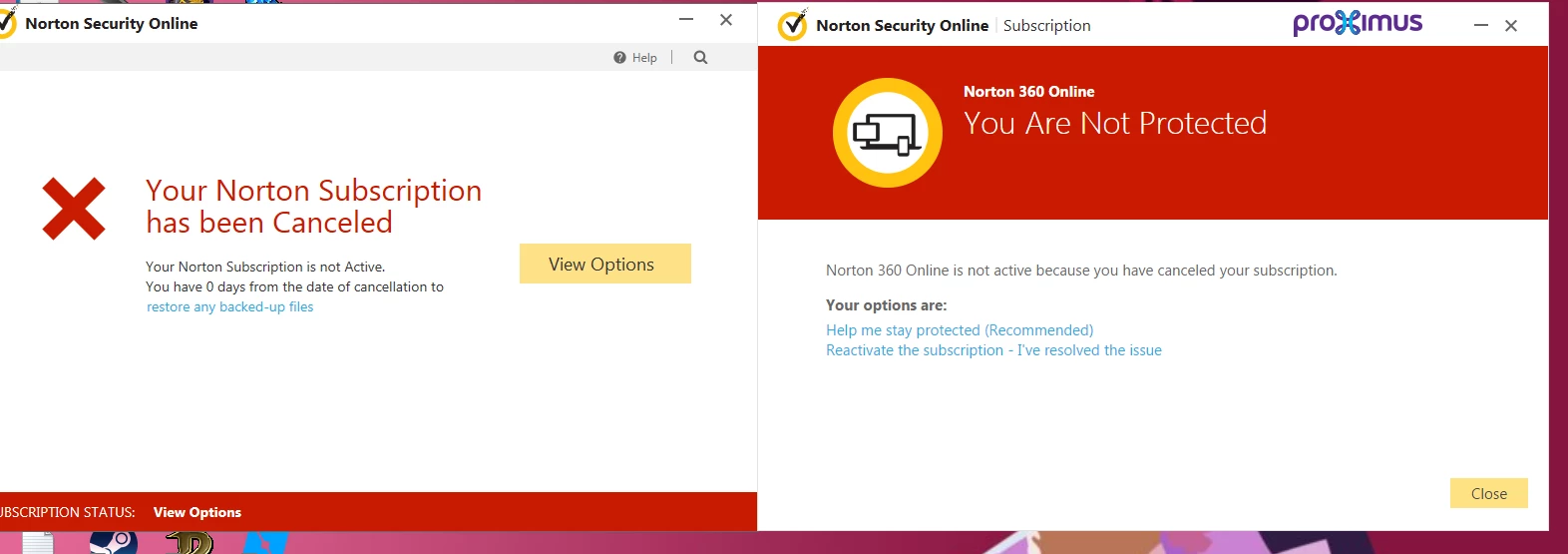Minimize the Norton Security Online main window
The width and height of the screenshot is (1568, 554).
click(x=686, y=20)
